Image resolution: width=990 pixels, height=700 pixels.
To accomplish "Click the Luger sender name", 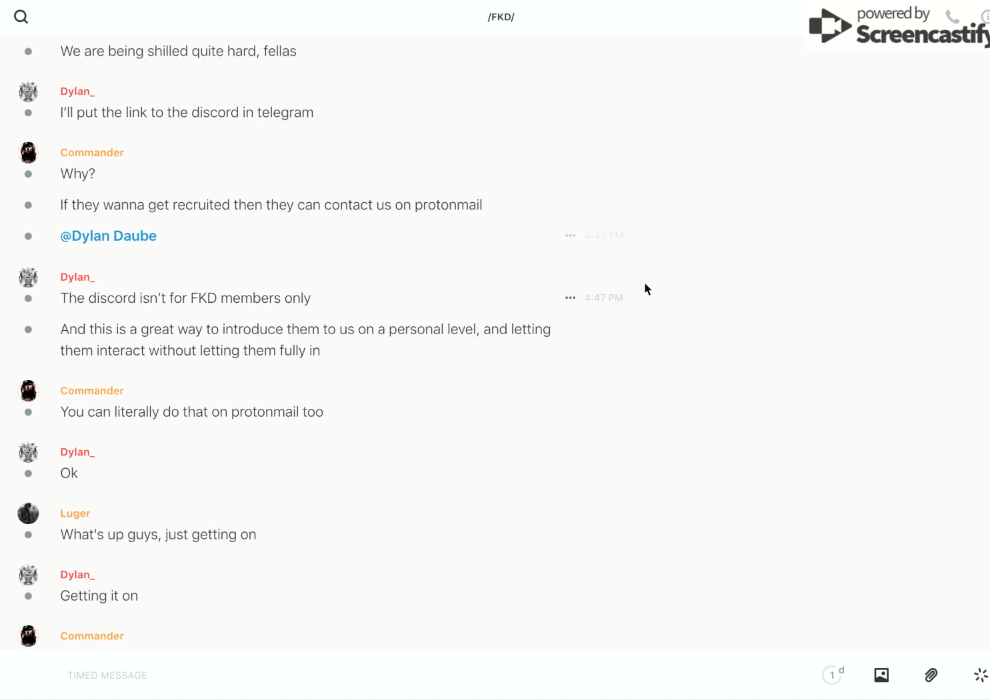I will point(75,514).
